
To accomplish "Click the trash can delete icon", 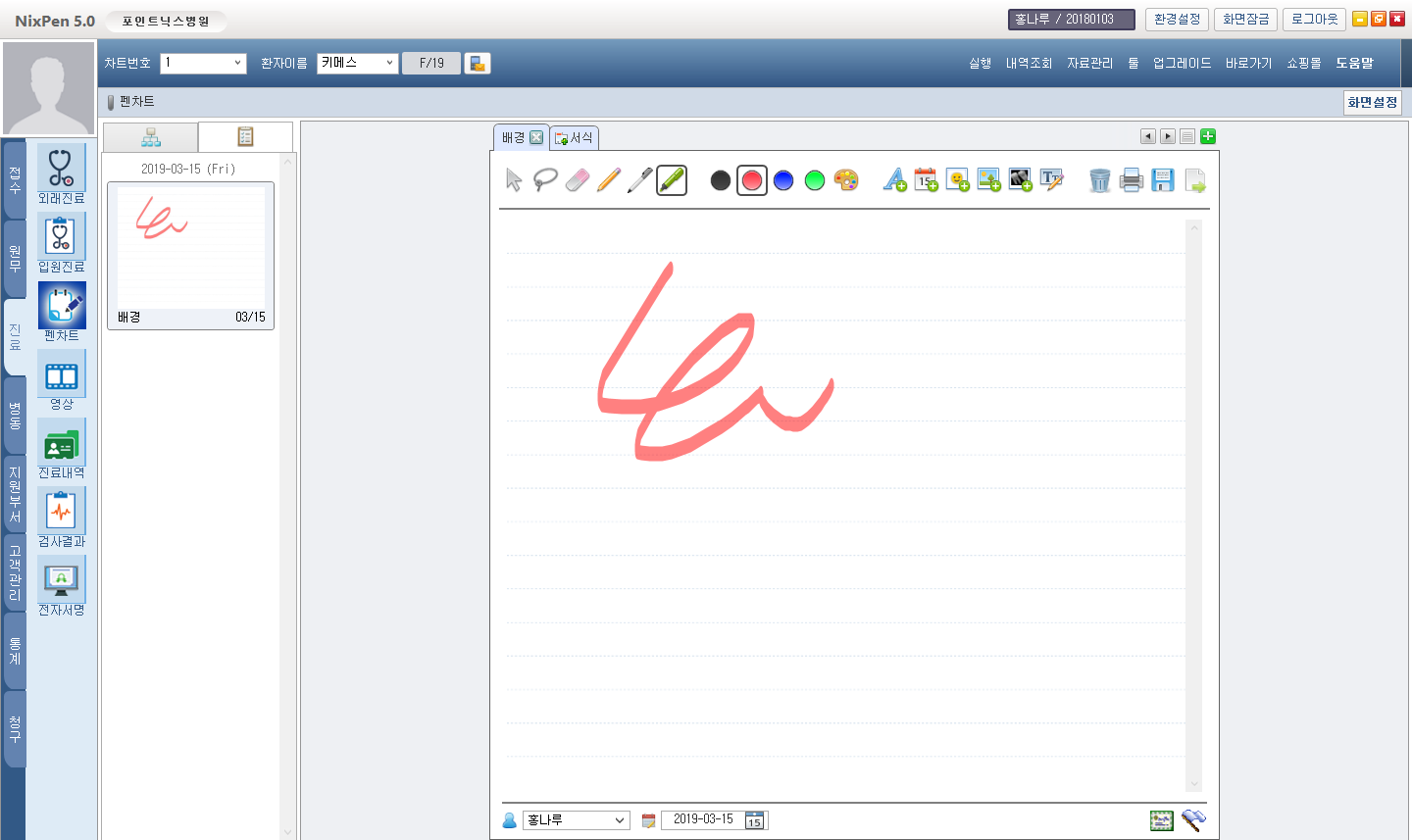I will (x=1100, y=180).
